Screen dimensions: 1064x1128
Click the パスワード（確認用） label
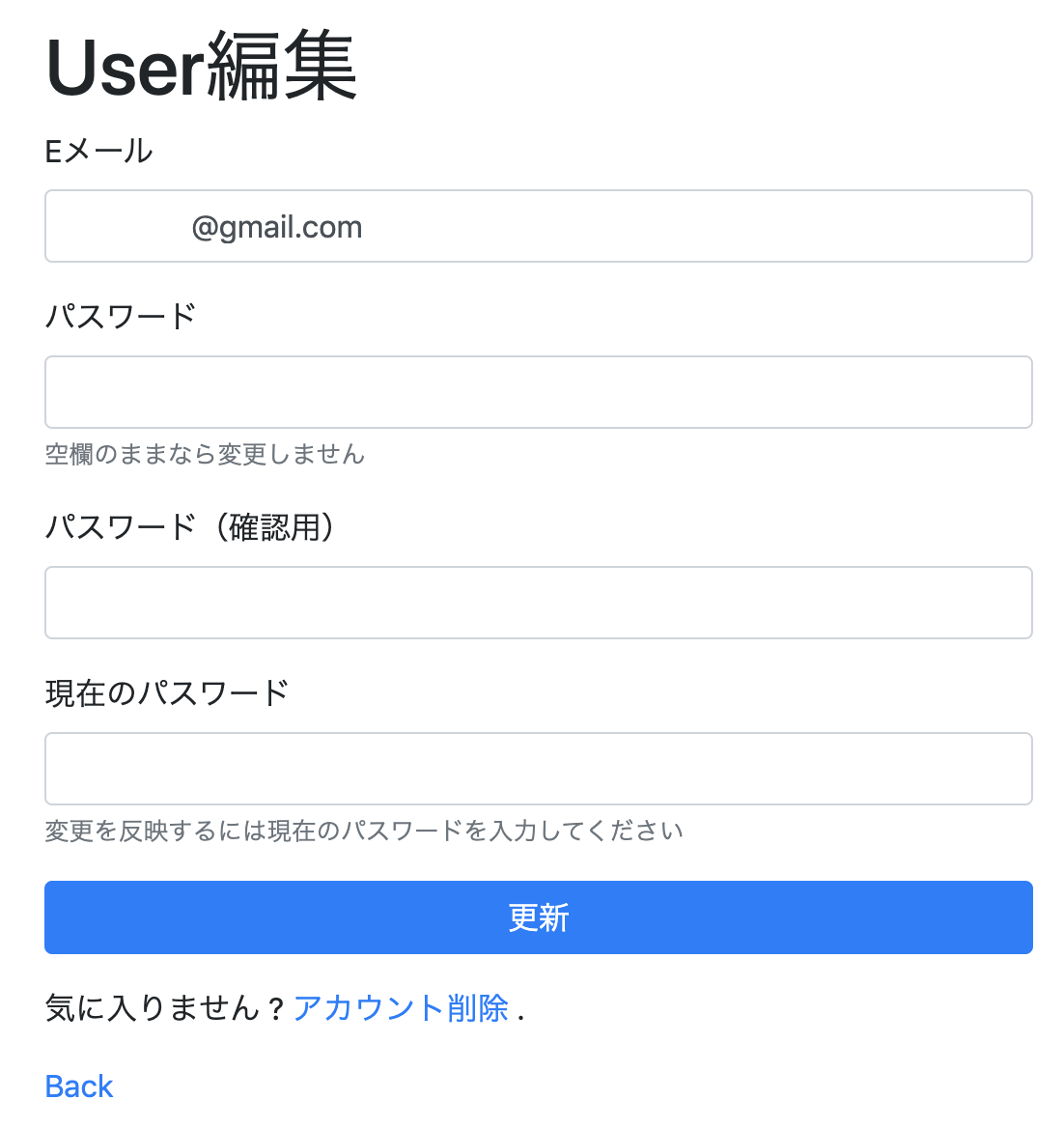click(x=191, y=527)
